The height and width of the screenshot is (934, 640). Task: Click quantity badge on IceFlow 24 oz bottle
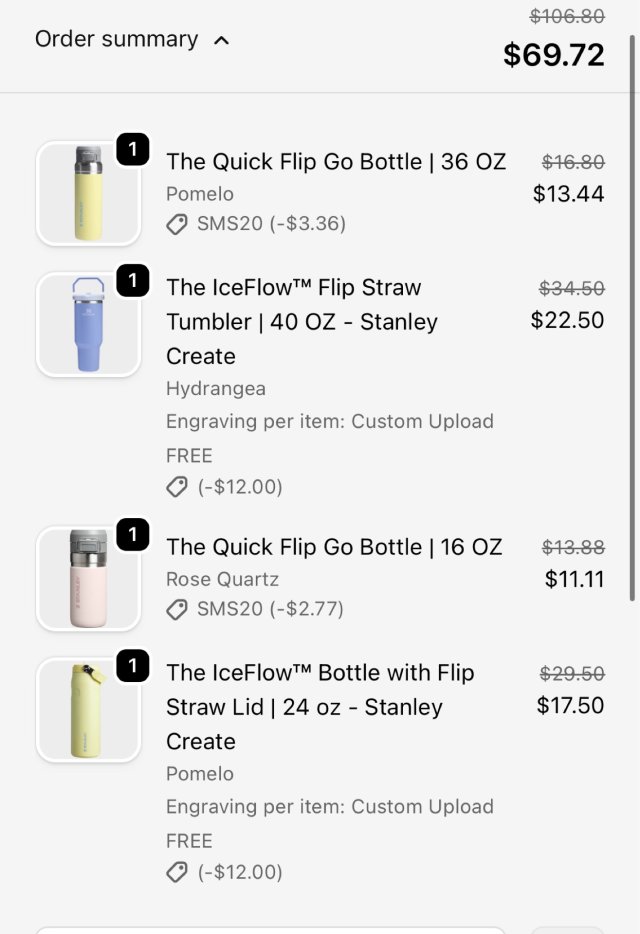[x=133, y=665]
